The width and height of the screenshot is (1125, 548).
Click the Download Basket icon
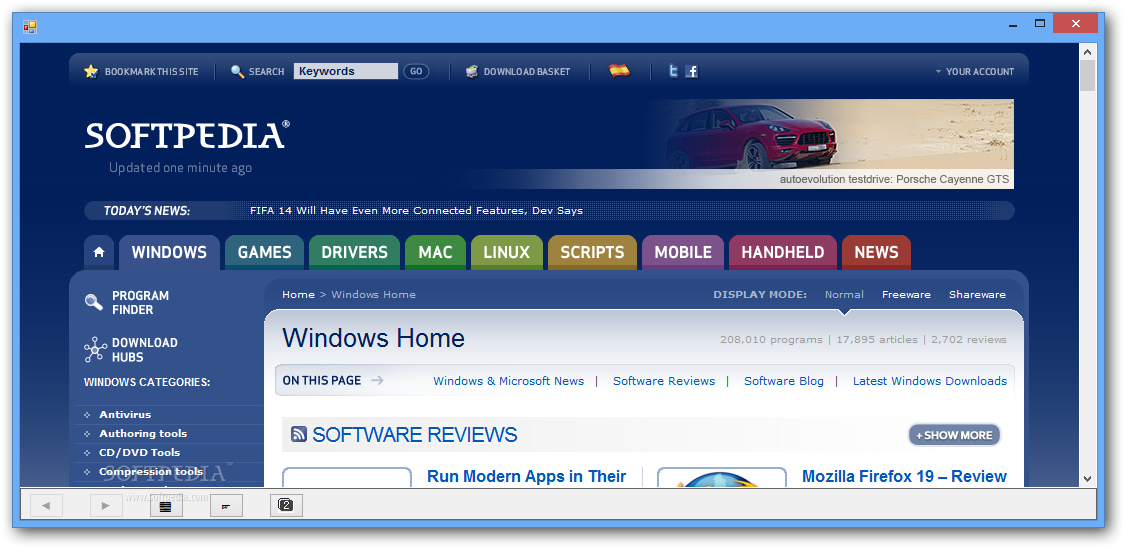pos(471,71)
